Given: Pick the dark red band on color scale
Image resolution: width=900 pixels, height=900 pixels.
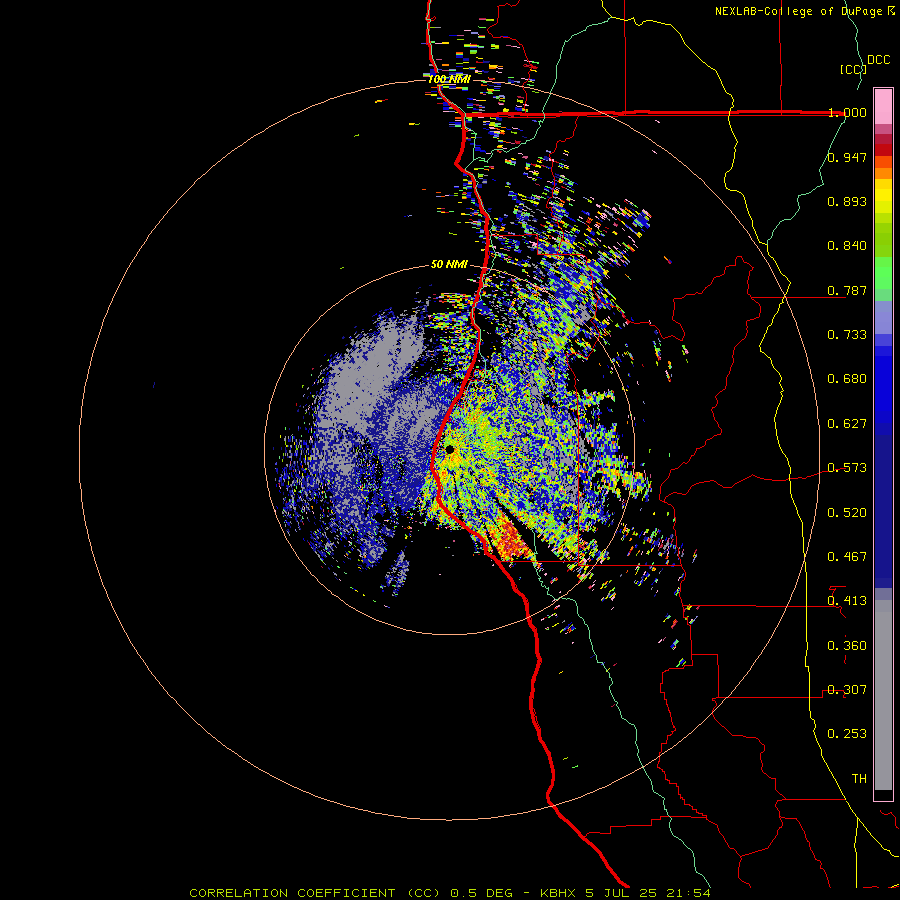Looking at the screenshot, I should click(883, 150).
